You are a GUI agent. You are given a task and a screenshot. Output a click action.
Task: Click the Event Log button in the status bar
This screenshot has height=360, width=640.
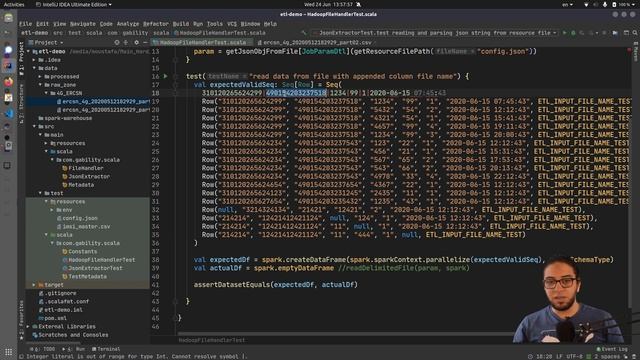click(611, 349)
